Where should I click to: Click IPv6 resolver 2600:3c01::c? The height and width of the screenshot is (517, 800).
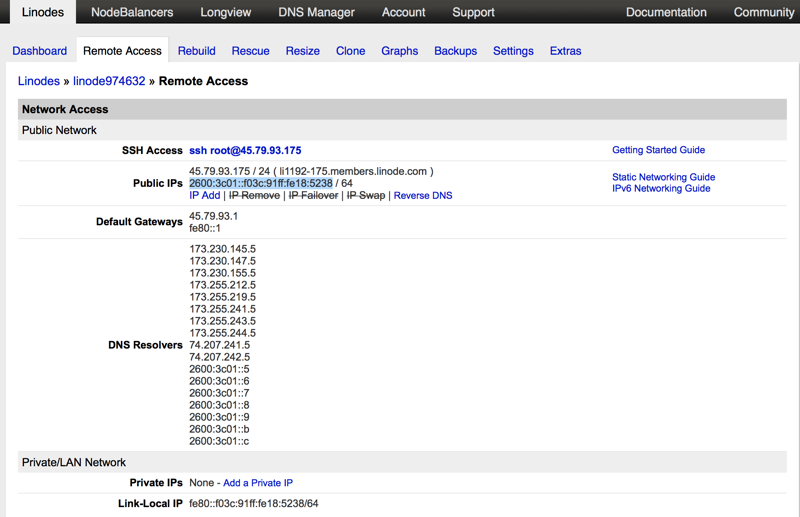coord(219,441)
